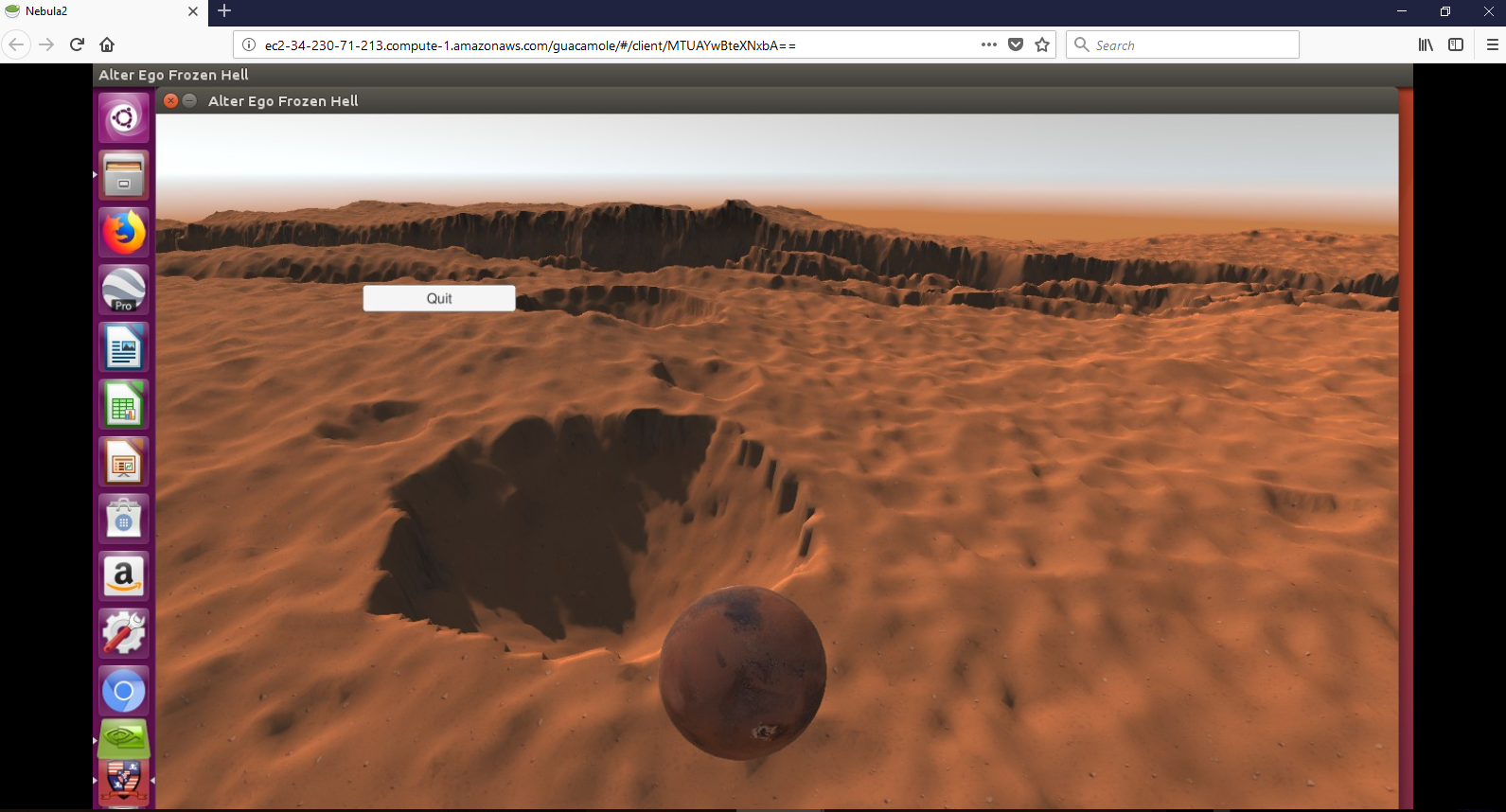
Task: Go to the browser home page
Action: point(107,44)
